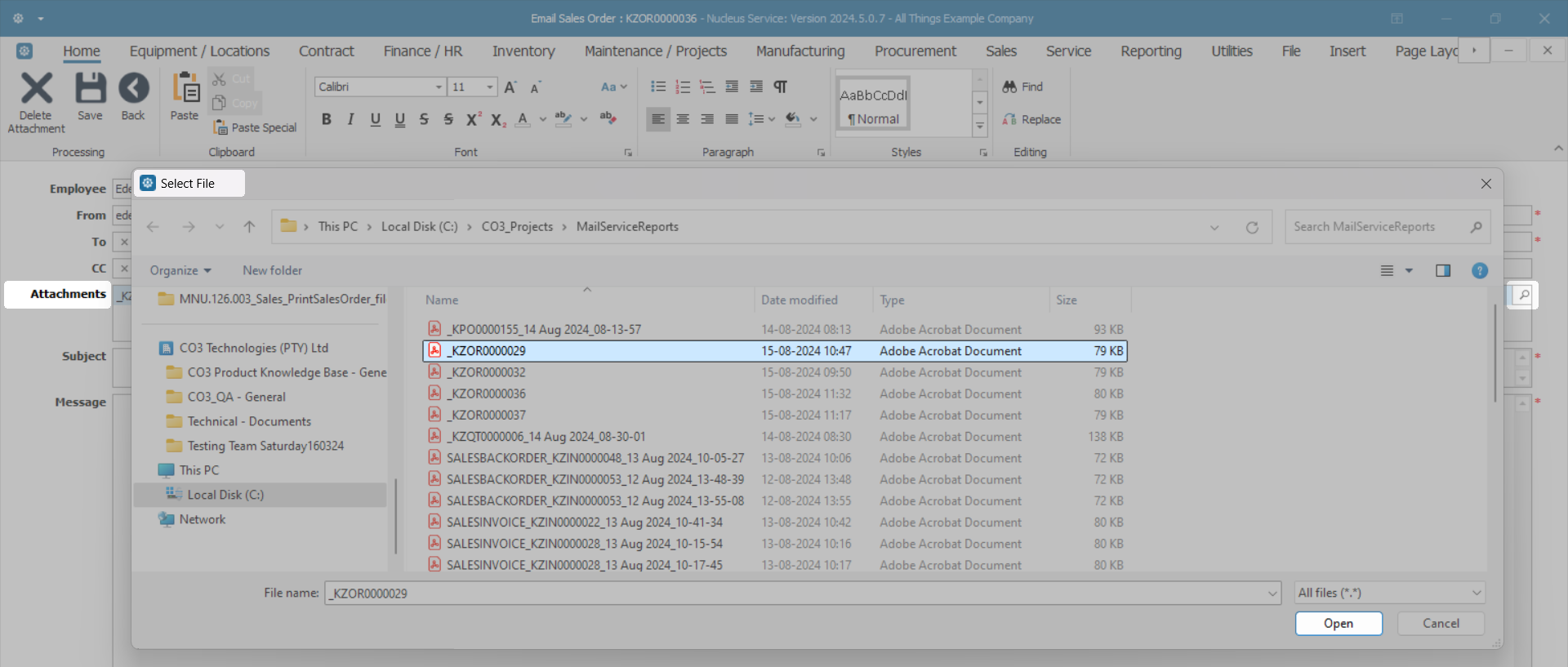Open the Equipment / Locations tab
1568x667 pixels.
199,51
